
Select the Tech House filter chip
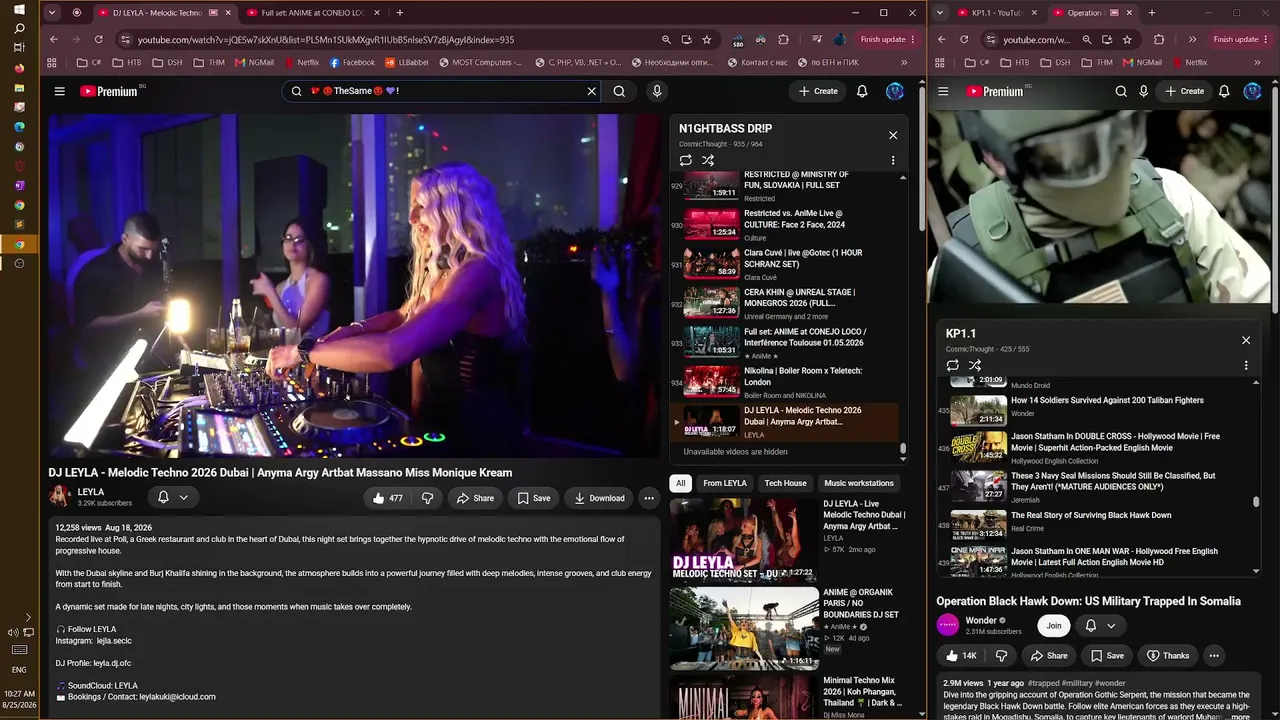785,483
